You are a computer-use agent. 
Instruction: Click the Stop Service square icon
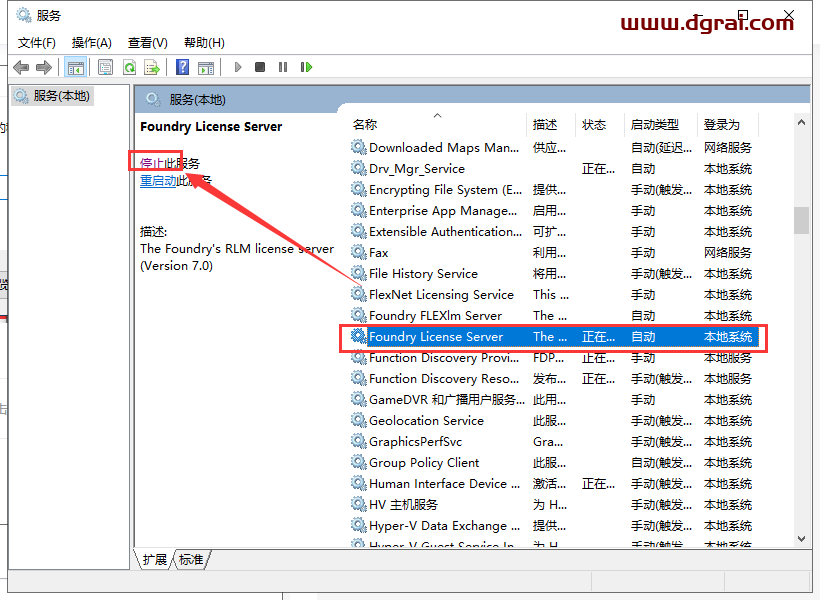[x=260, y=67]
